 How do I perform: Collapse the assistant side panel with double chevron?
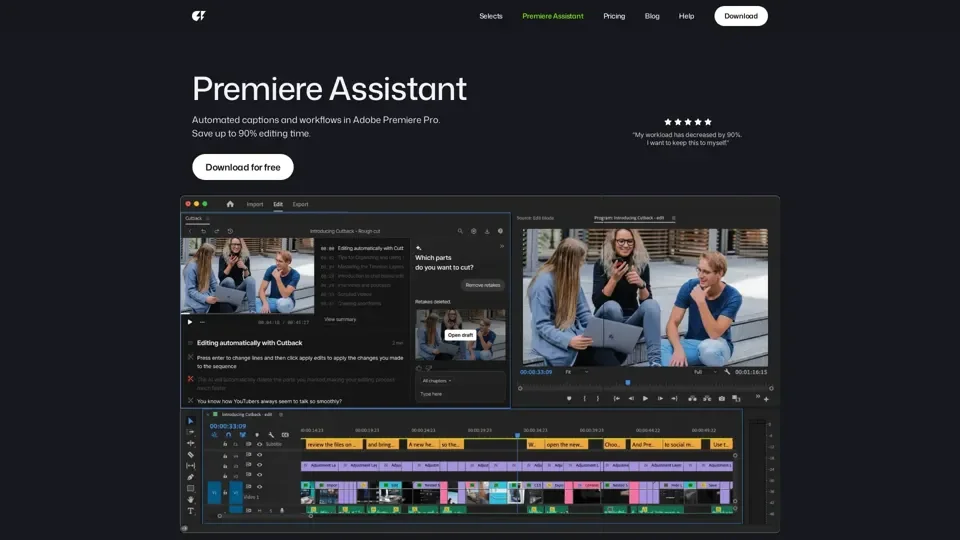click(x=501, y=246)
